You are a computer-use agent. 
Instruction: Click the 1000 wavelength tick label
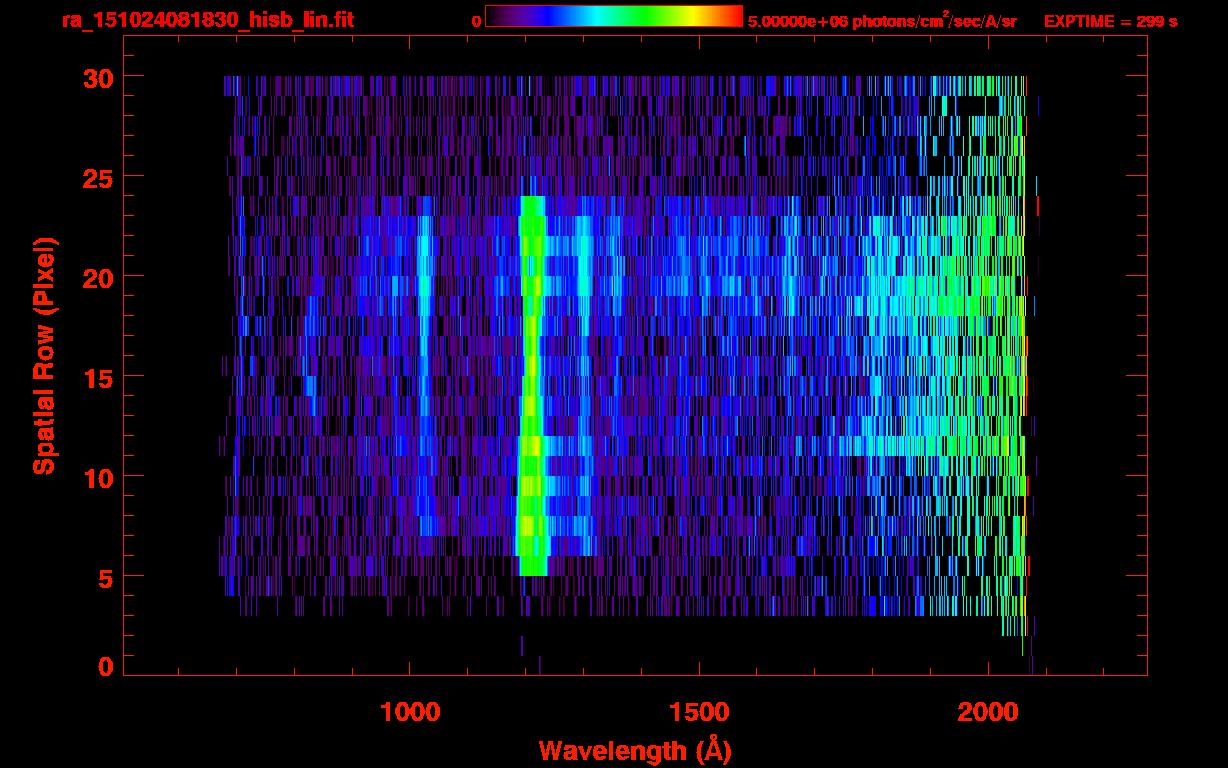pos(410,712)
